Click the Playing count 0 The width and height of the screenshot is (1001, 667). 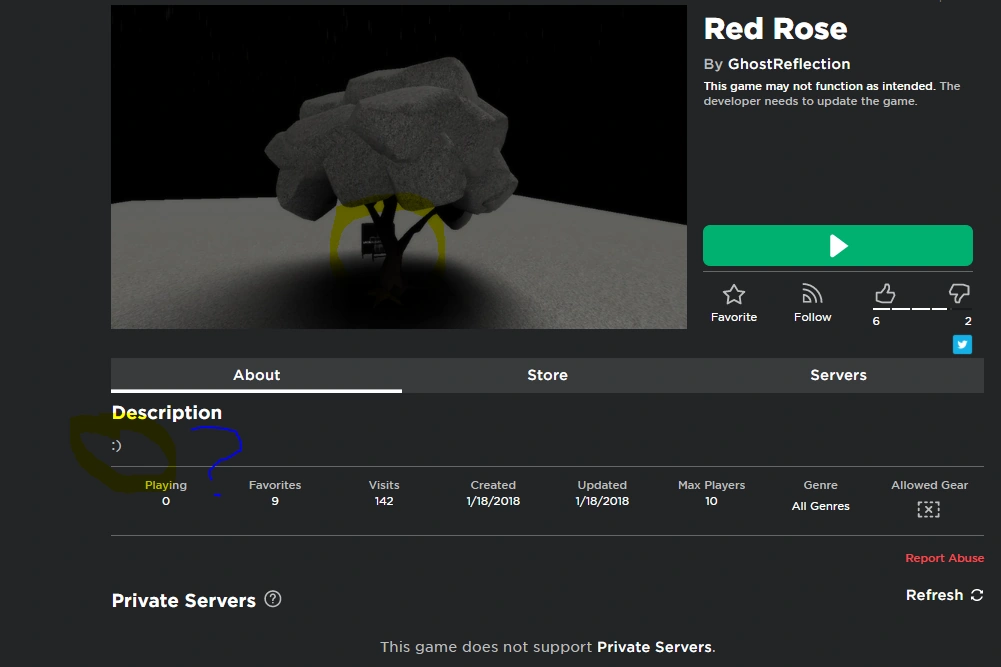[166, 501]
